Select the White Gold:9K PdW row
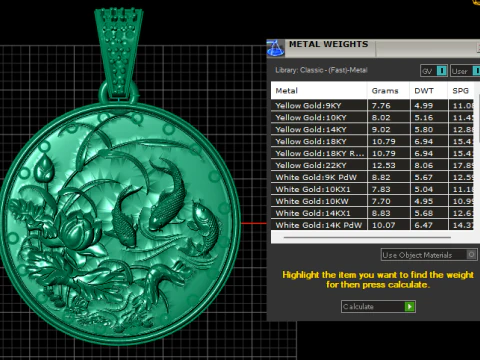The height and width of the screenshot is (360, 480). (x=372, y=178)
